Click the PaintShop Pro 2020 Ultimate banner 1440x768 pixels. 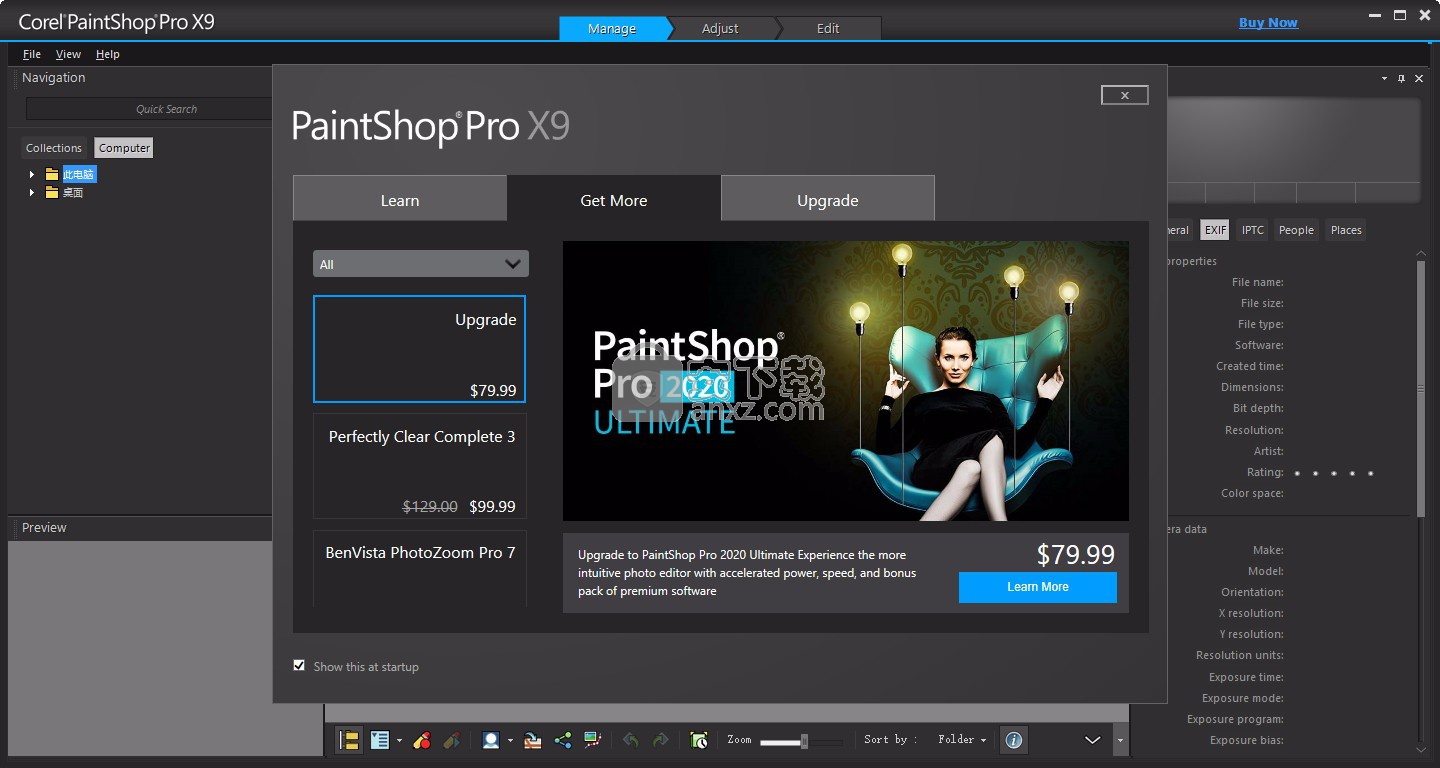846,381
